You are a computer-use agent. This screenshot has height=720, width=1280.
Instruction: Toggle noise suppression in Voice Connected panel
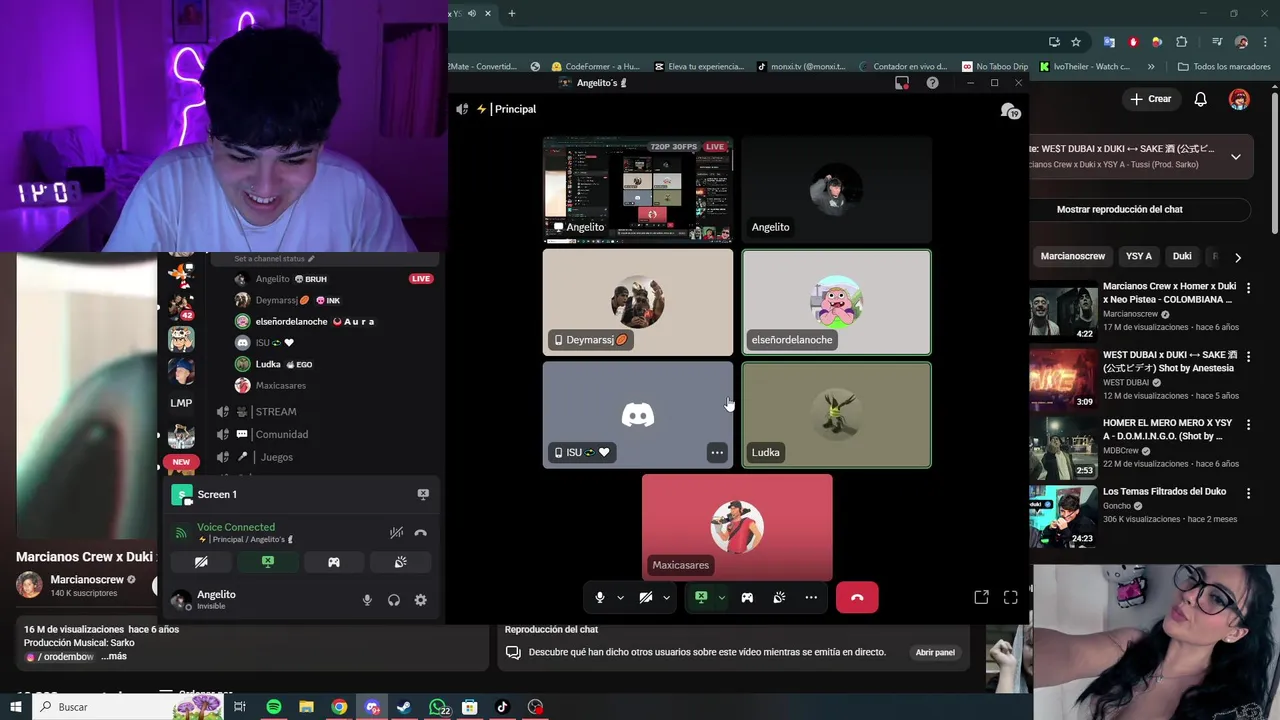point(396,533)
